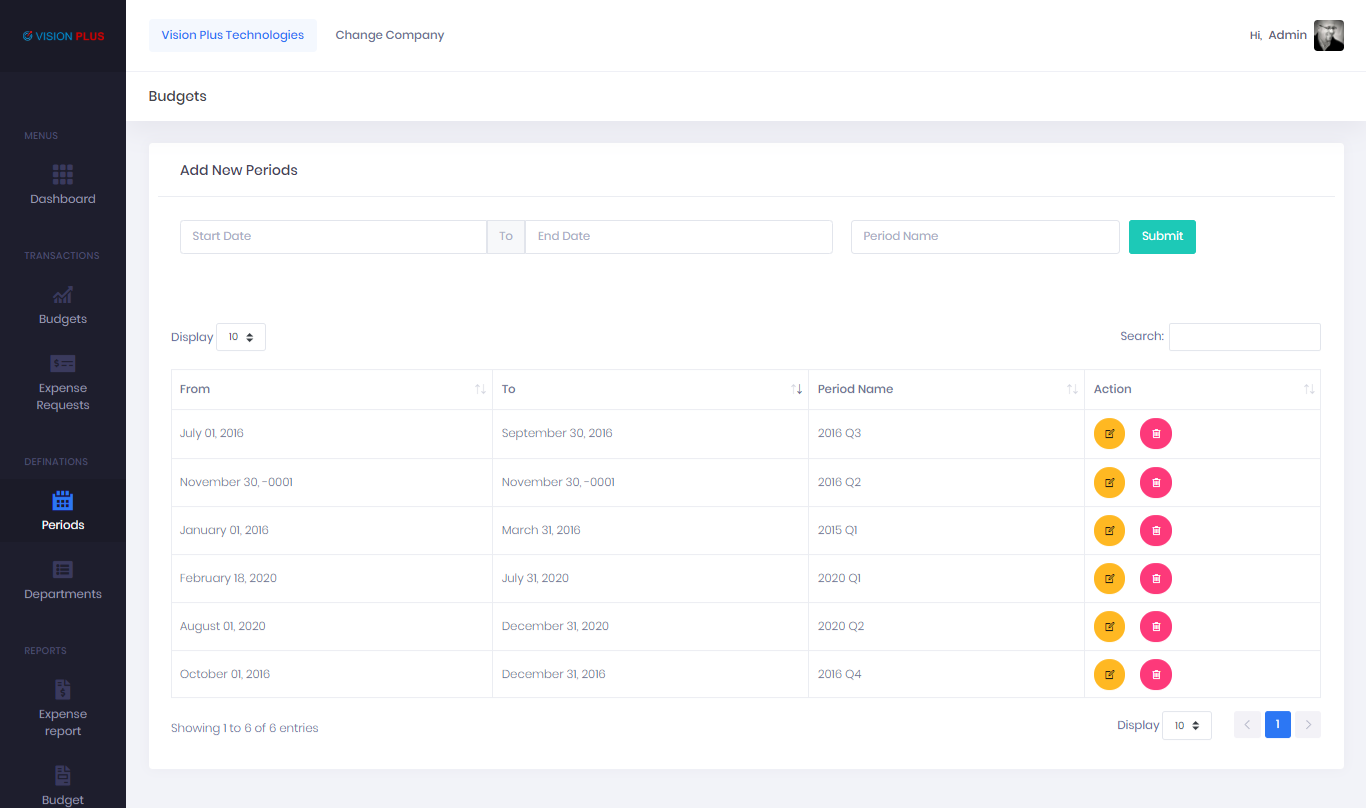The height and width of the screenshot is (808, 1366).
Task: Edit the 2016 Q3 period
Action: (1109, 434)
